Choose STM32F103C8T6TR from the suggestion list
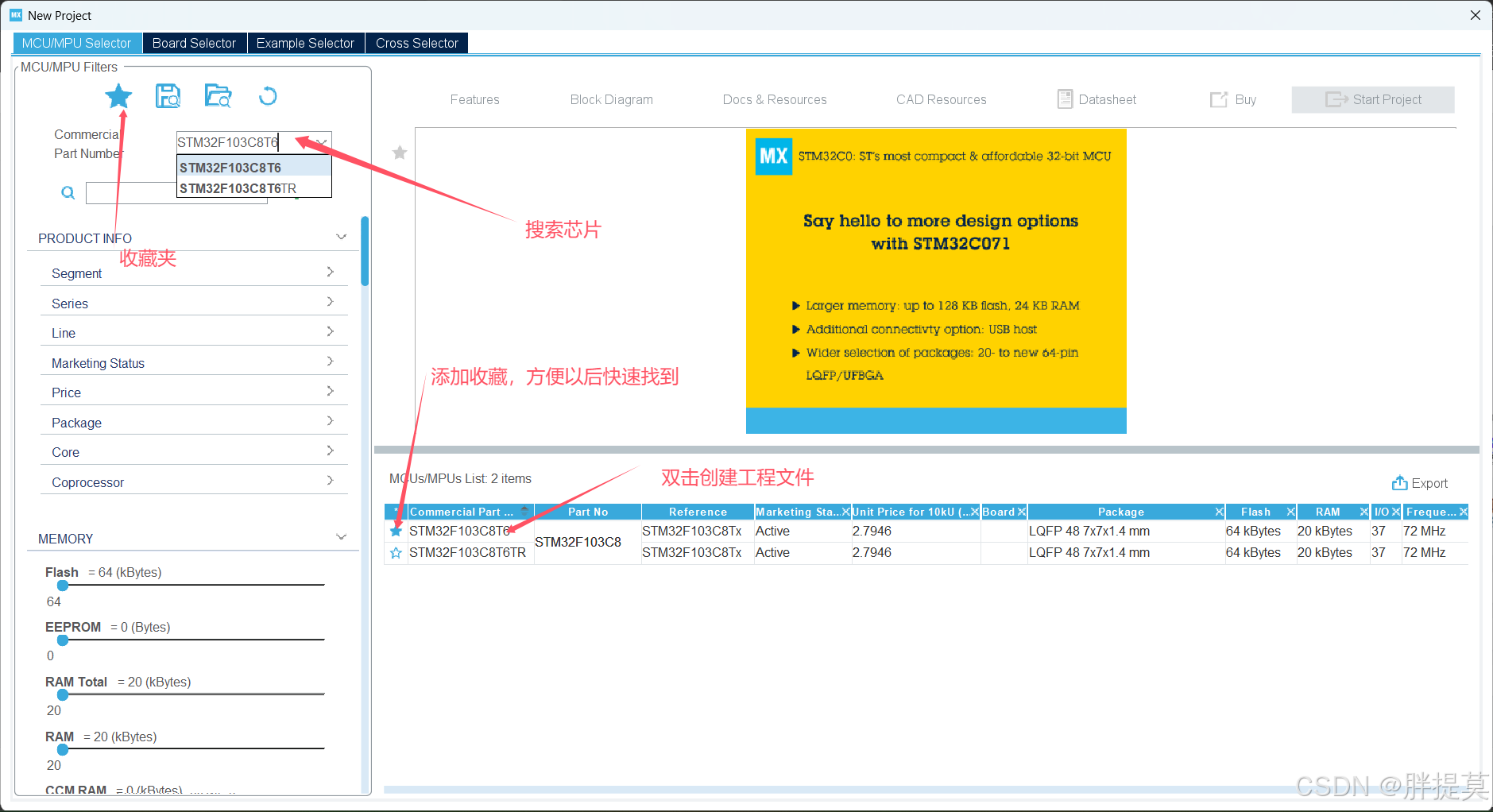 point(253,188)
